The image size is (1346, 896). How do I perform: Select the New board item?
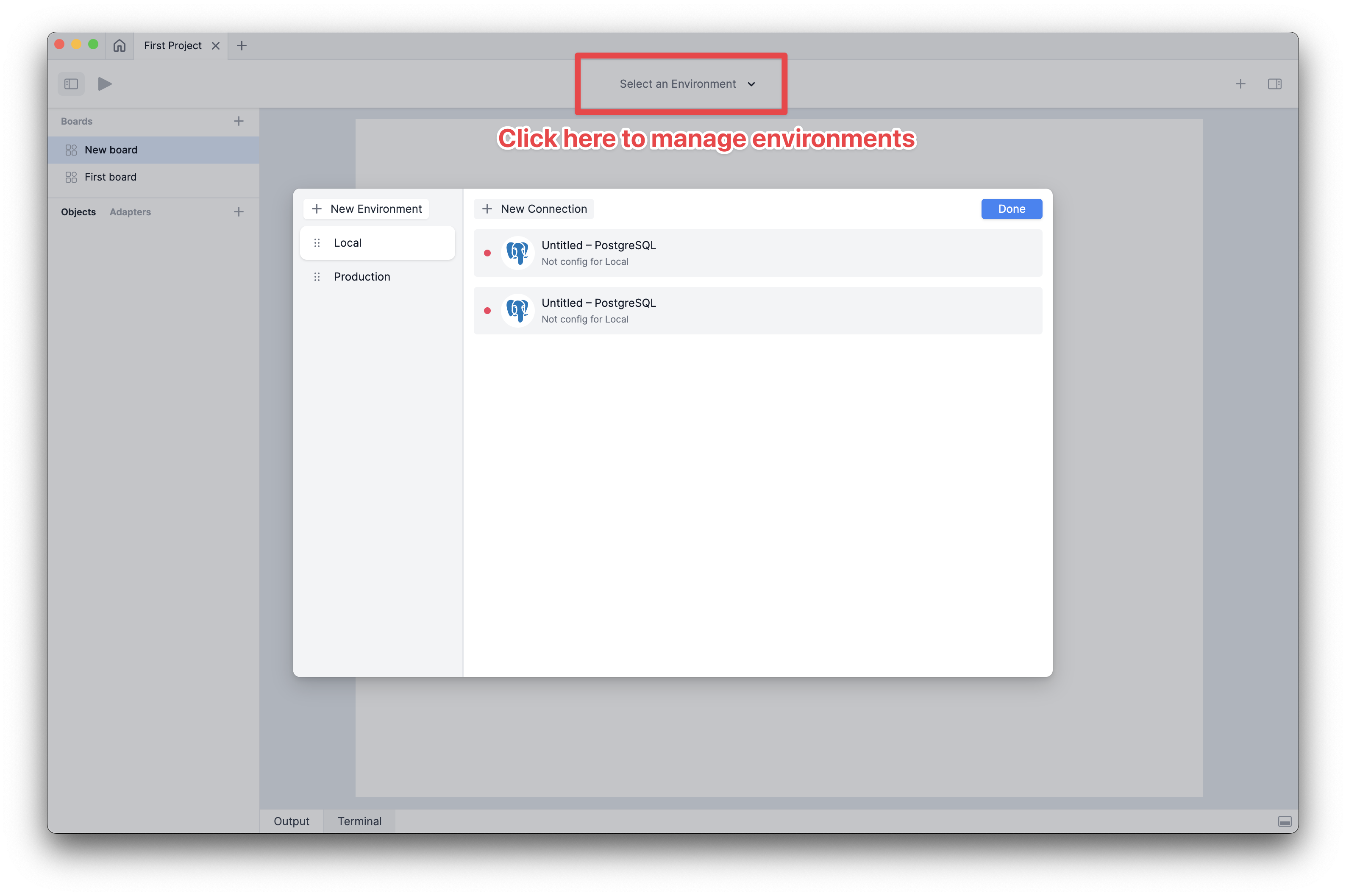click(111, 150)
